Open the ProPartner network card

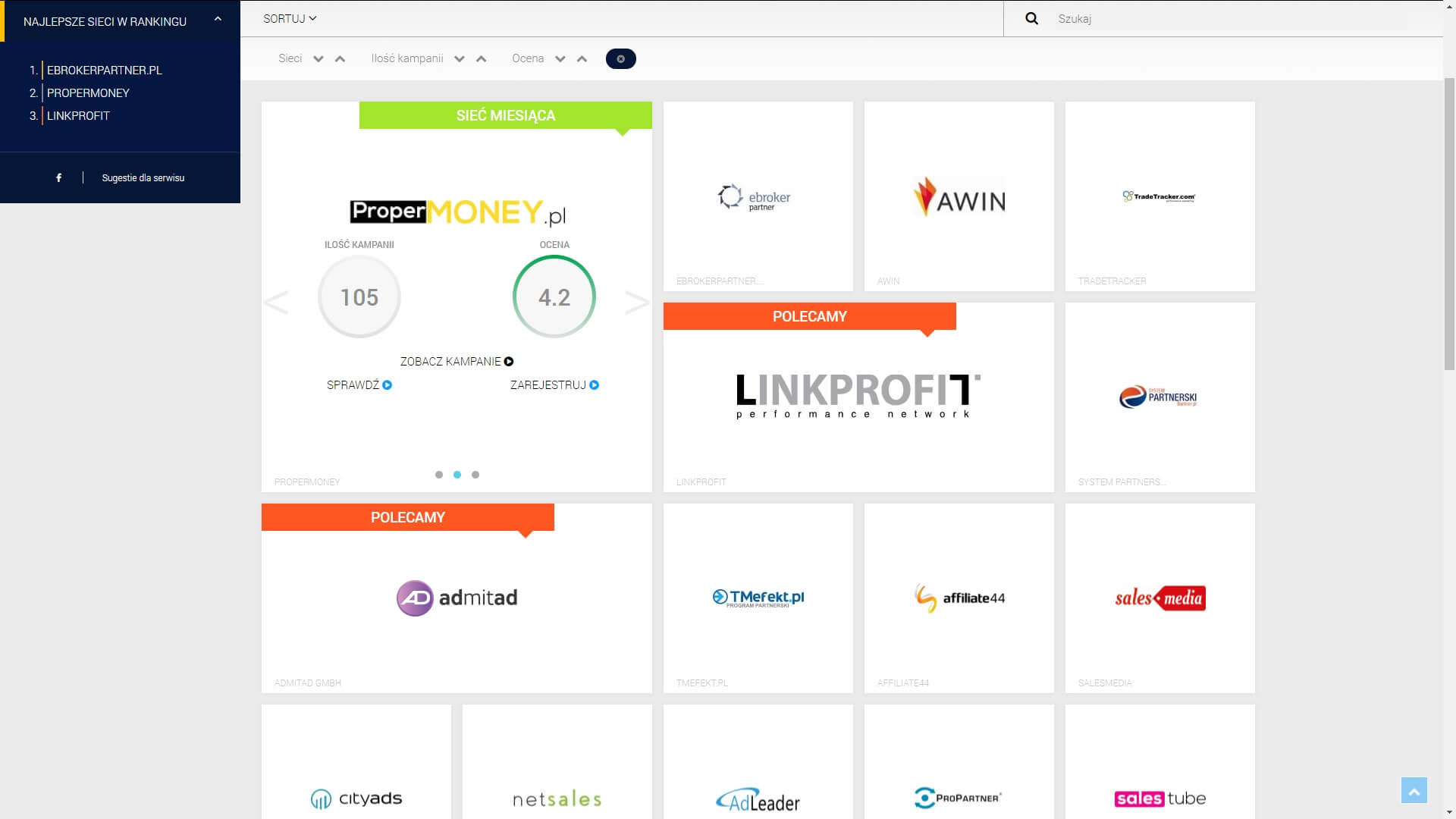pyautogui.click(x=959, y=761)
